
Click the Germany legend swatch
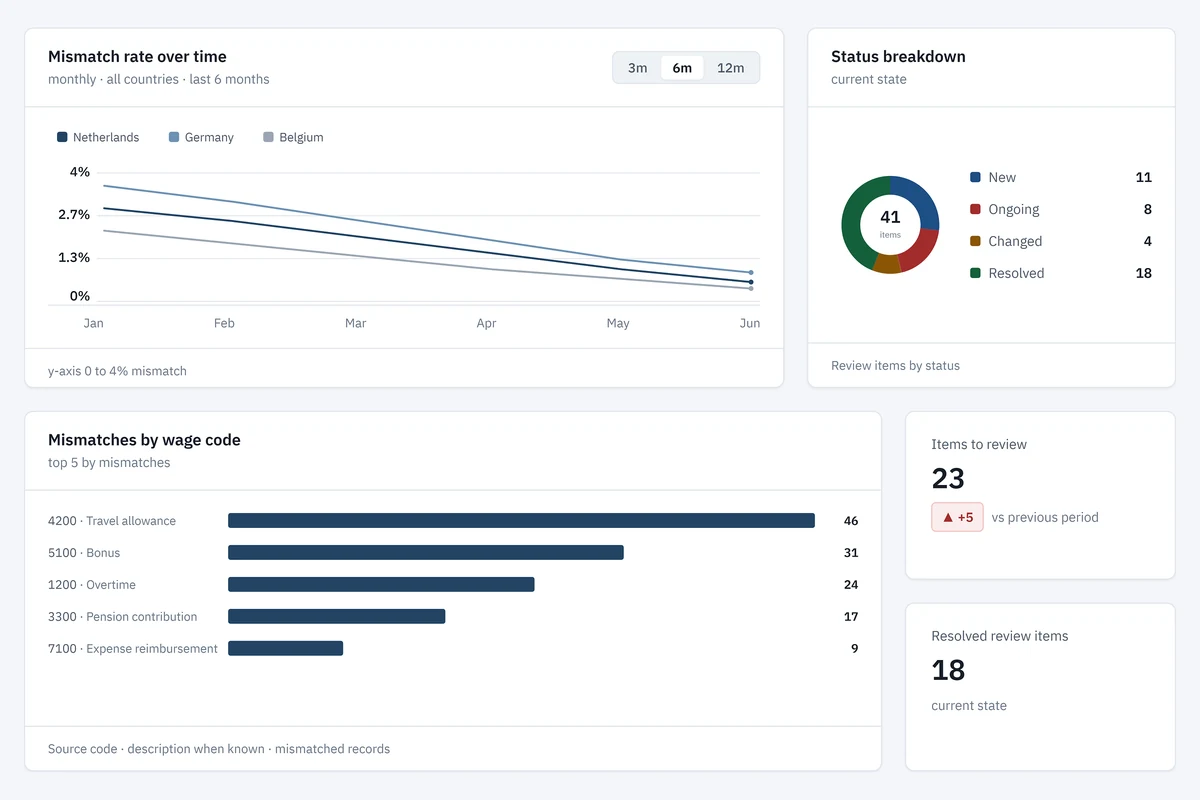[x=174, y=137]
